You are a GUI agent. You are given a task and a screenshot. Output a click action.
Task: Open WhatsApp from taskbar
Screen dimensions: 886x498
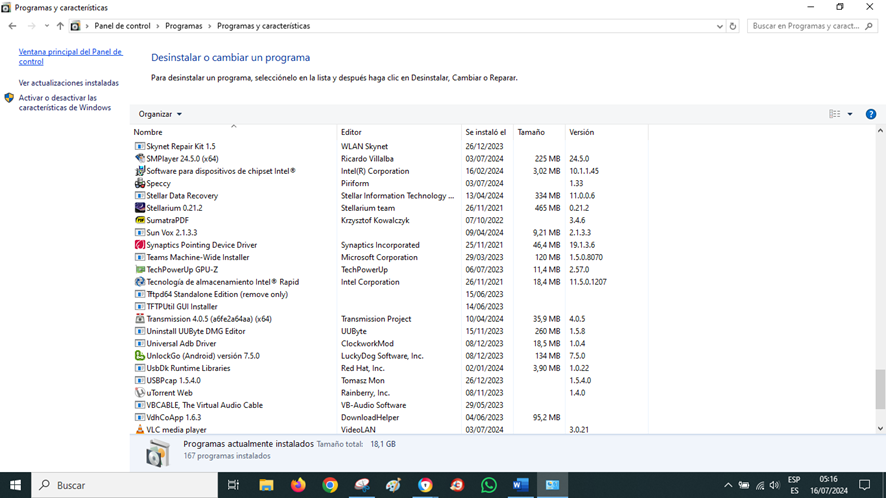(x=489, y=485)
